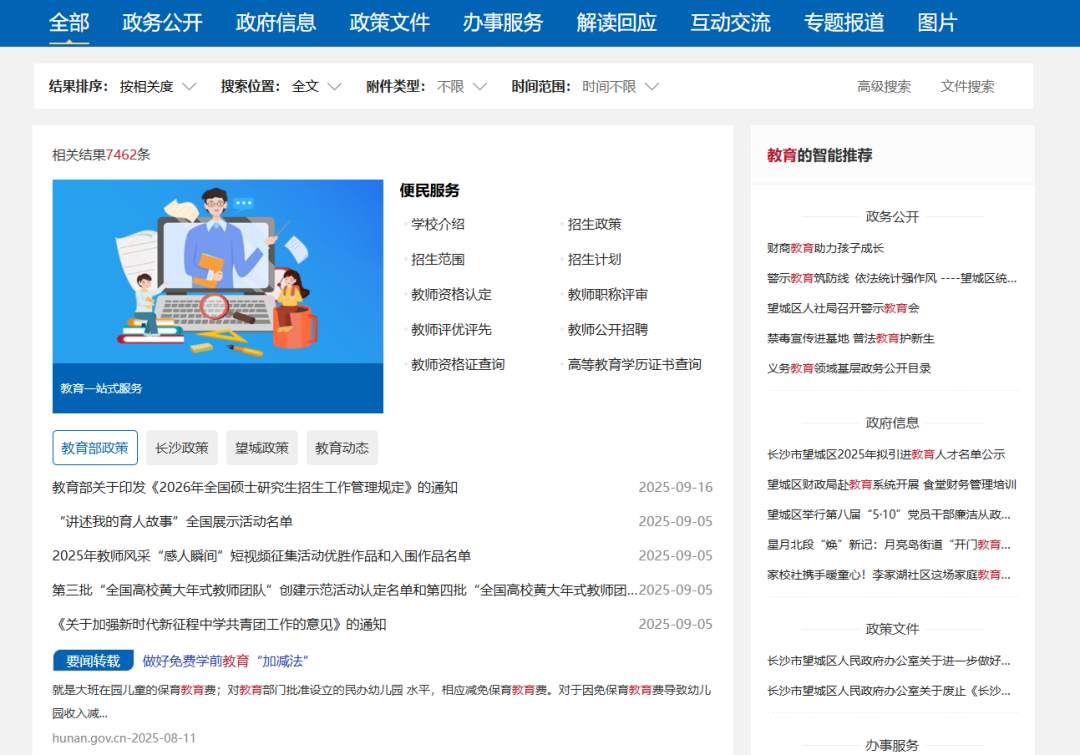1080x755 pixels.
Task: Open the 2026年全国硕士研究生招生工作管理规定 notice
Action: (255, 488)
